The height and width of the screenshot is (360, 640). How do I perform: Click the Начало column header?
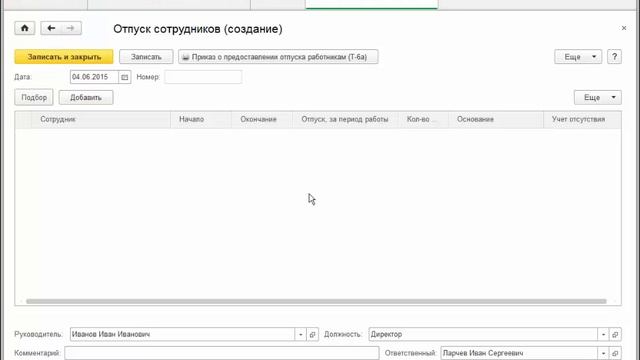coord(201,120)
